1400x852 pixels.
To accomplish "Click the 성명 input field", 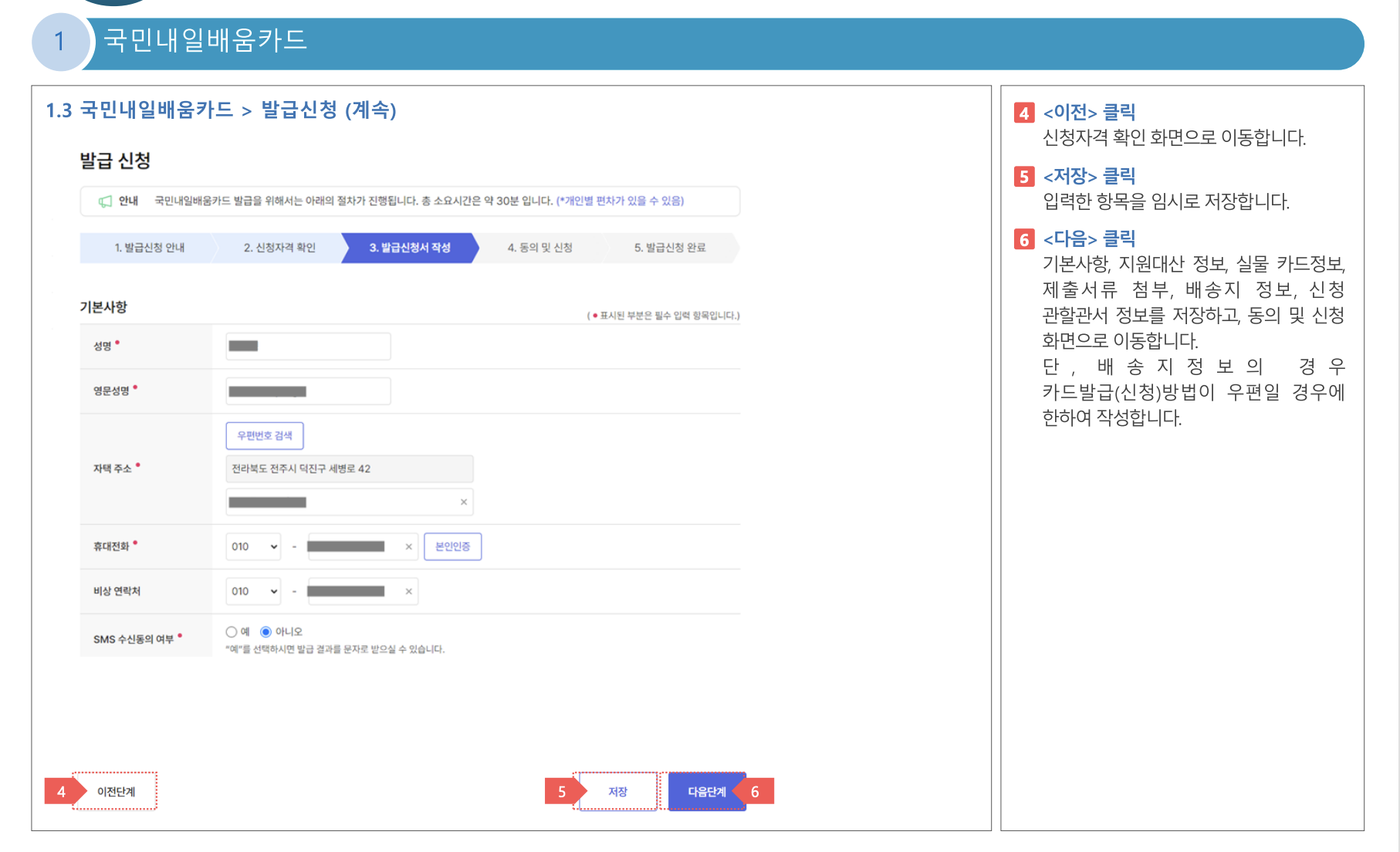I will click(307, 346).
